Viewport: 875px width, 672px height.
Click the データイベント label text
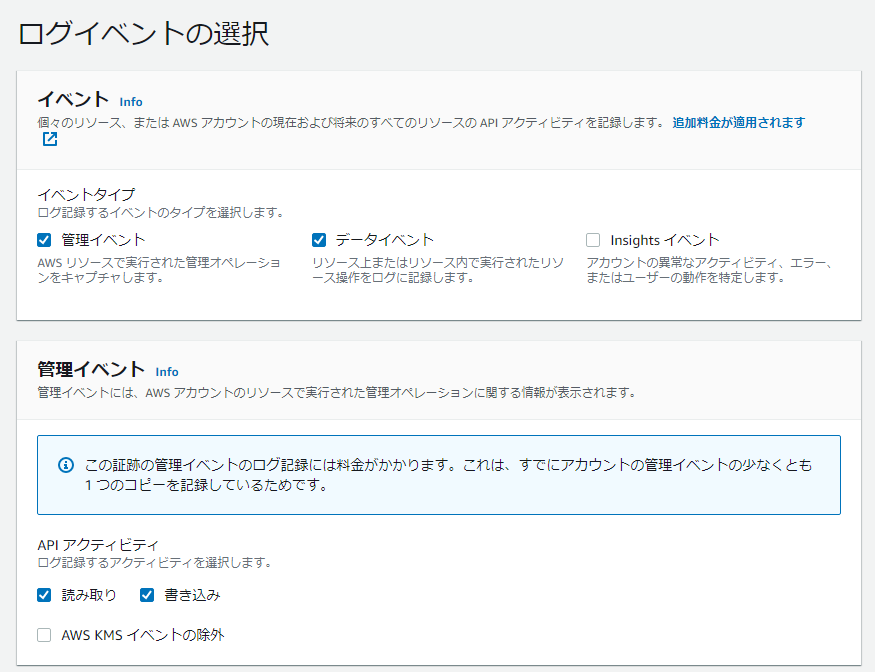pos(384,240)
